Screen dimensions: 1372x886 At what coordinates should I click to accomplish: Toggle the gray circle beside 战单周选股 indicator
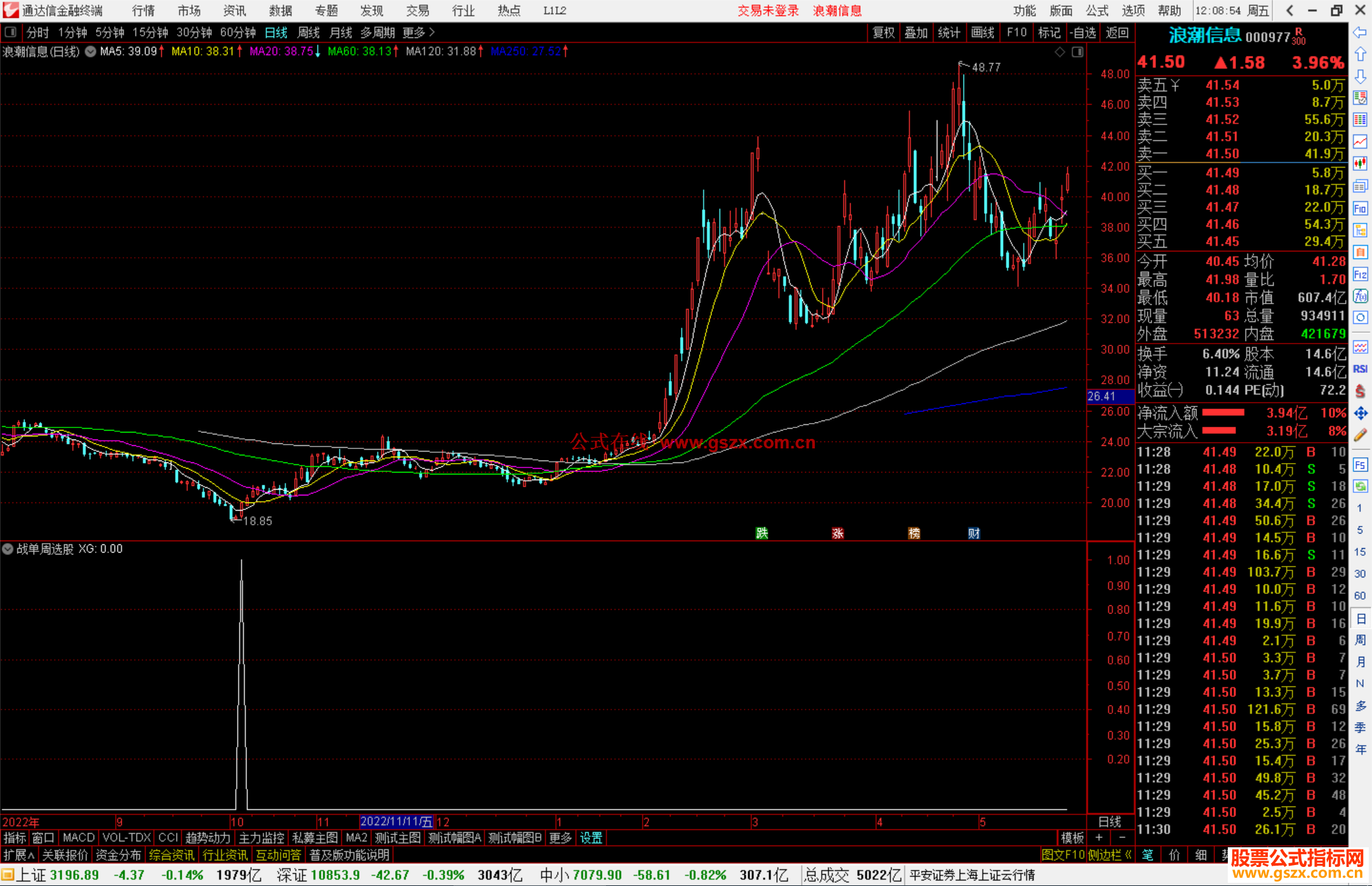[x=8, y=549]
